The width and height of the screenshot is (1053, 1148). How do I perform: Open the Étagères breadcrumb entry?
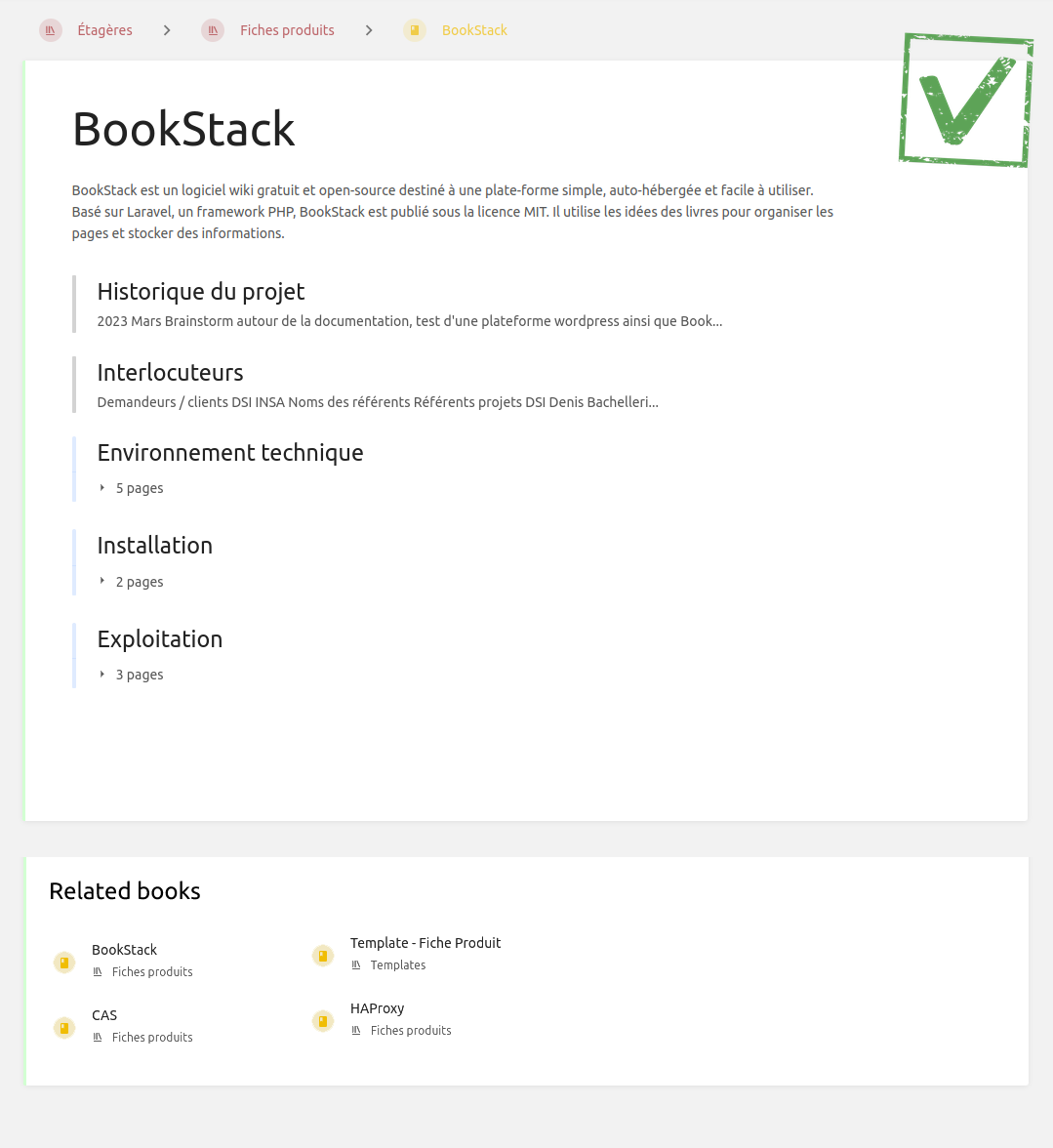[x=104, y=29]
